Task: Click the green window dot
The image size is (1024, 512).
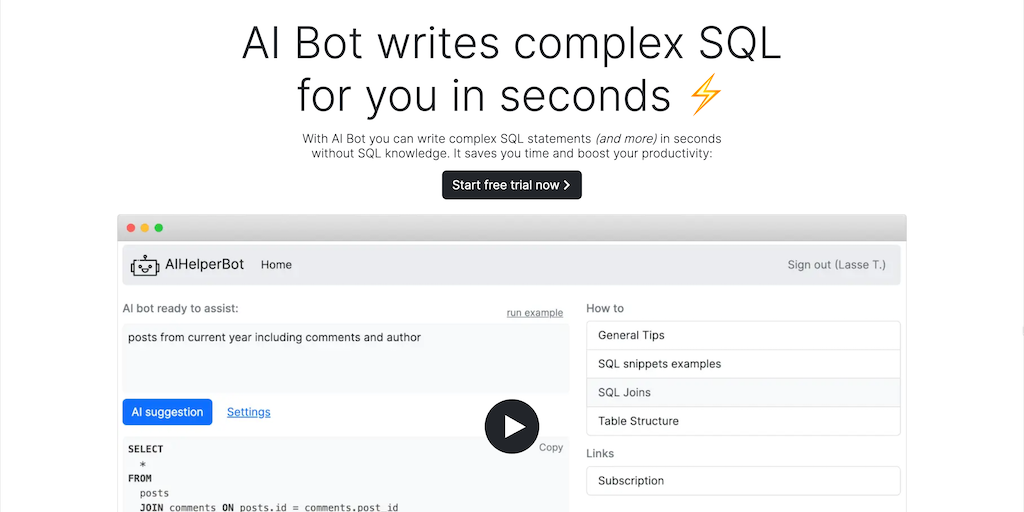Action: click(x=159, y=228)
